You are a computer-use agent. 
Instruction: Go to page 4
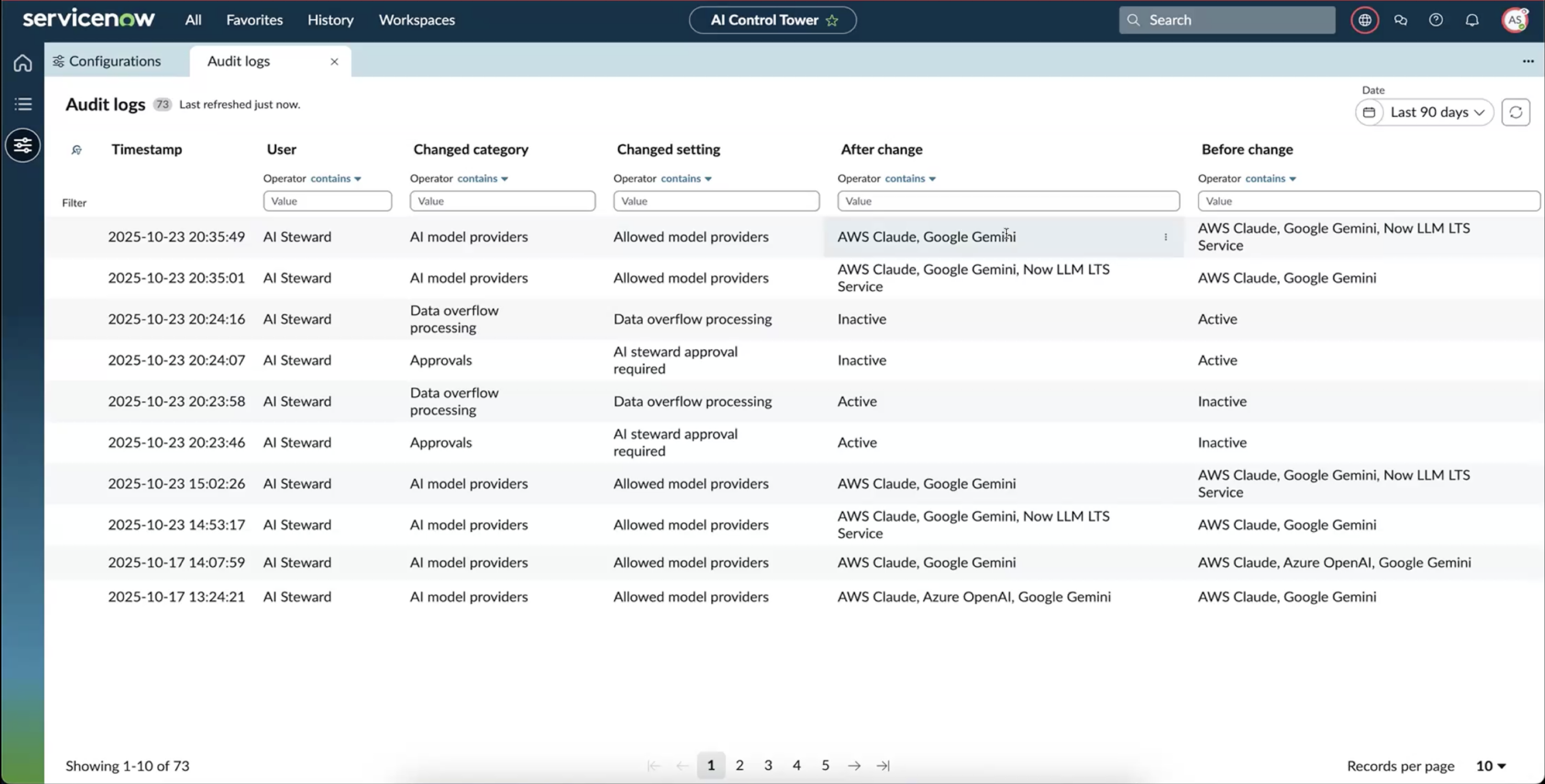(x=797, y=765)
